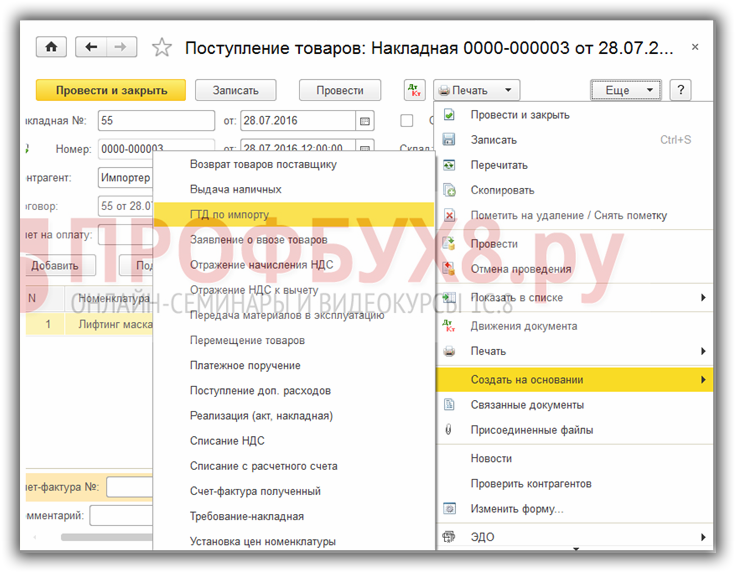Click the Записать toolbar button

[235, 90]
